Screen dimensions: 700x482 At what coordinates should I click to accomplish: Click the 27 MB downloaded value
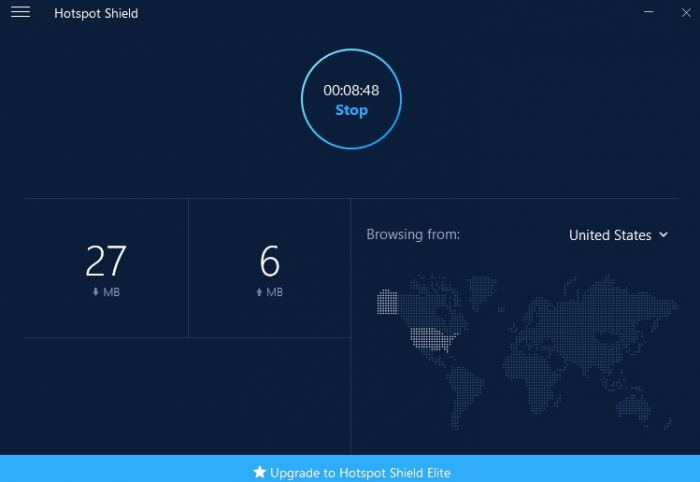tap(106, 261)
